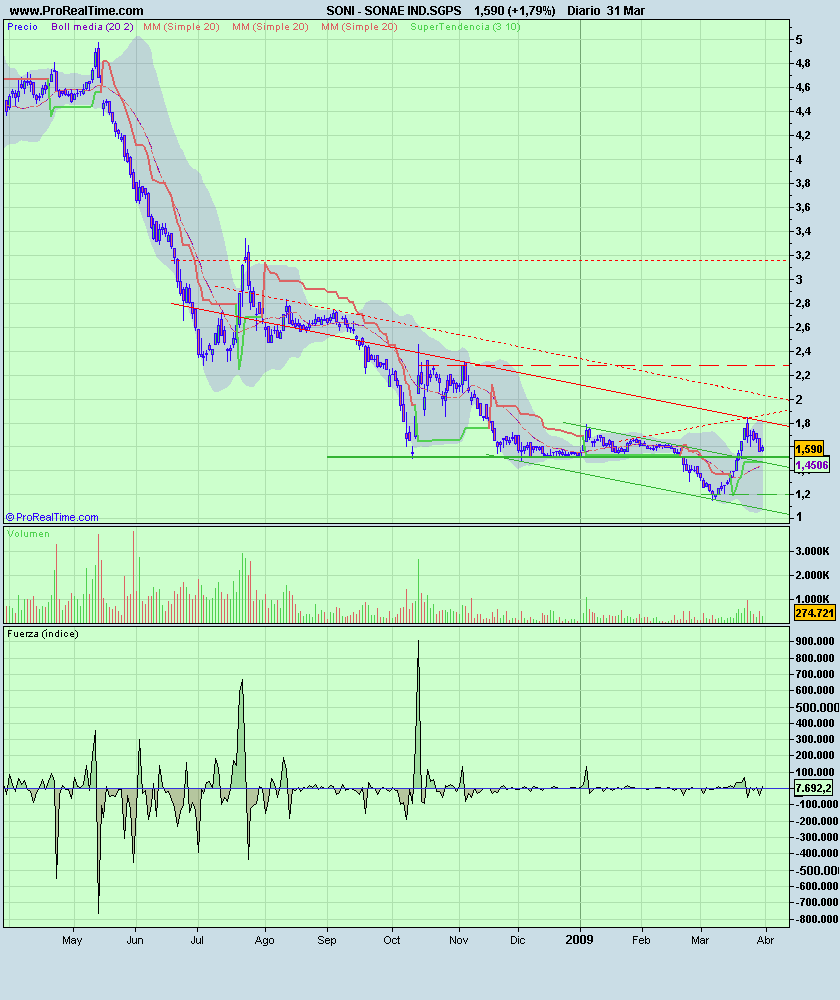Click the Sep label on time axis
The width and height of the screenshot is (840, 1000).
(x=327, y=940)
